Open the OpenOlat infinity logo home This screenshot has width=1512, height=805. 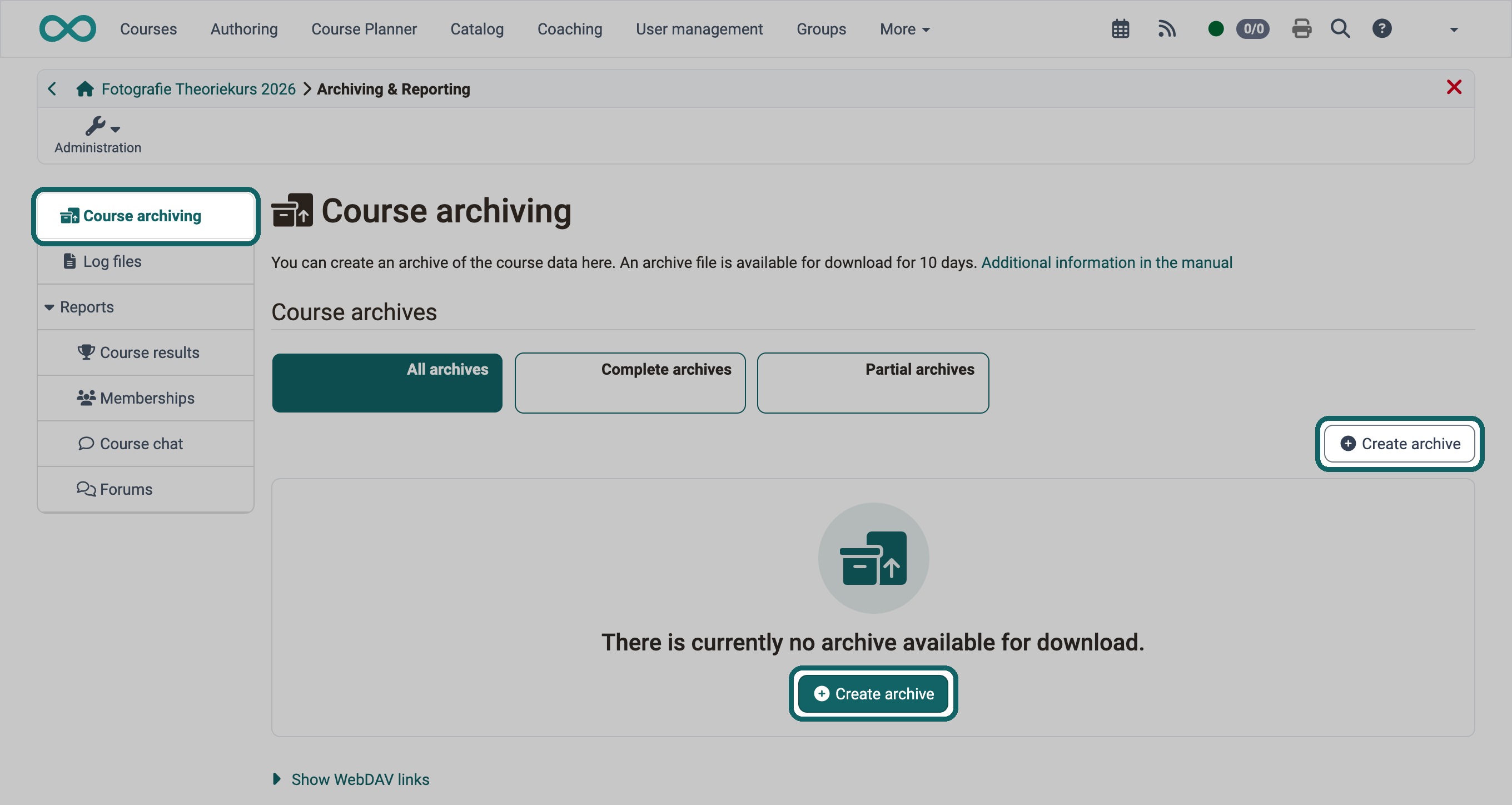click(67, 29)
